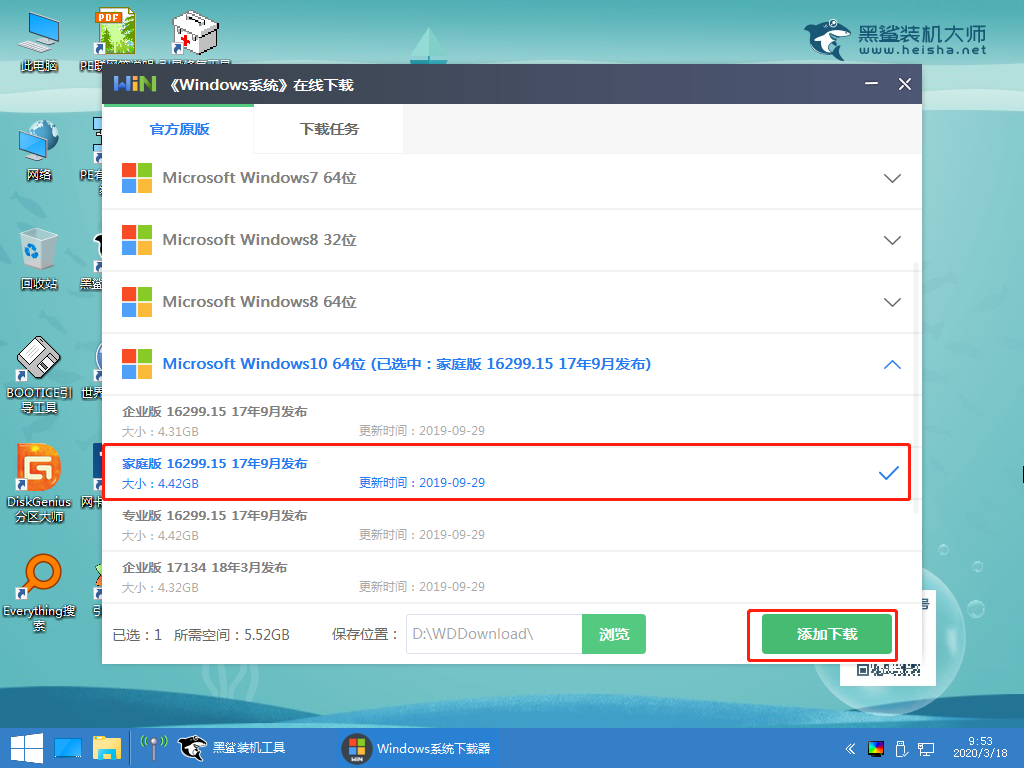The width and height of the screenshot is (1024, 768).
Task: Open File Explorer from taskbar
Action: point(106,748)
